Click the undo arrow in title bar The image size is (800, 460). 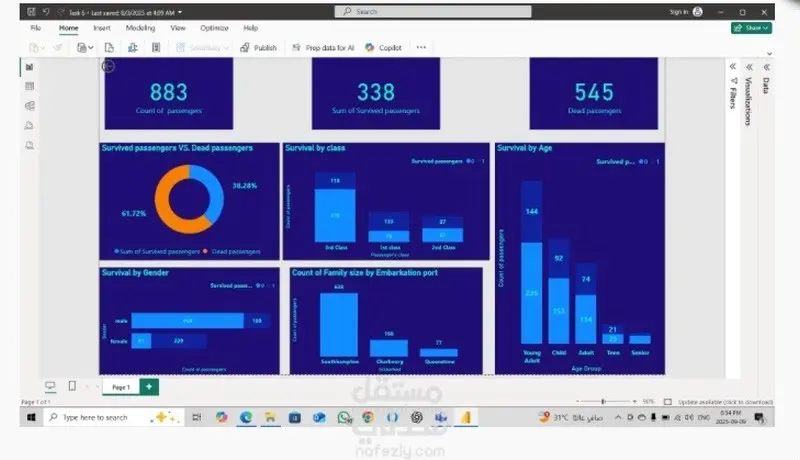pyautogui.click(x=46, y=12)
